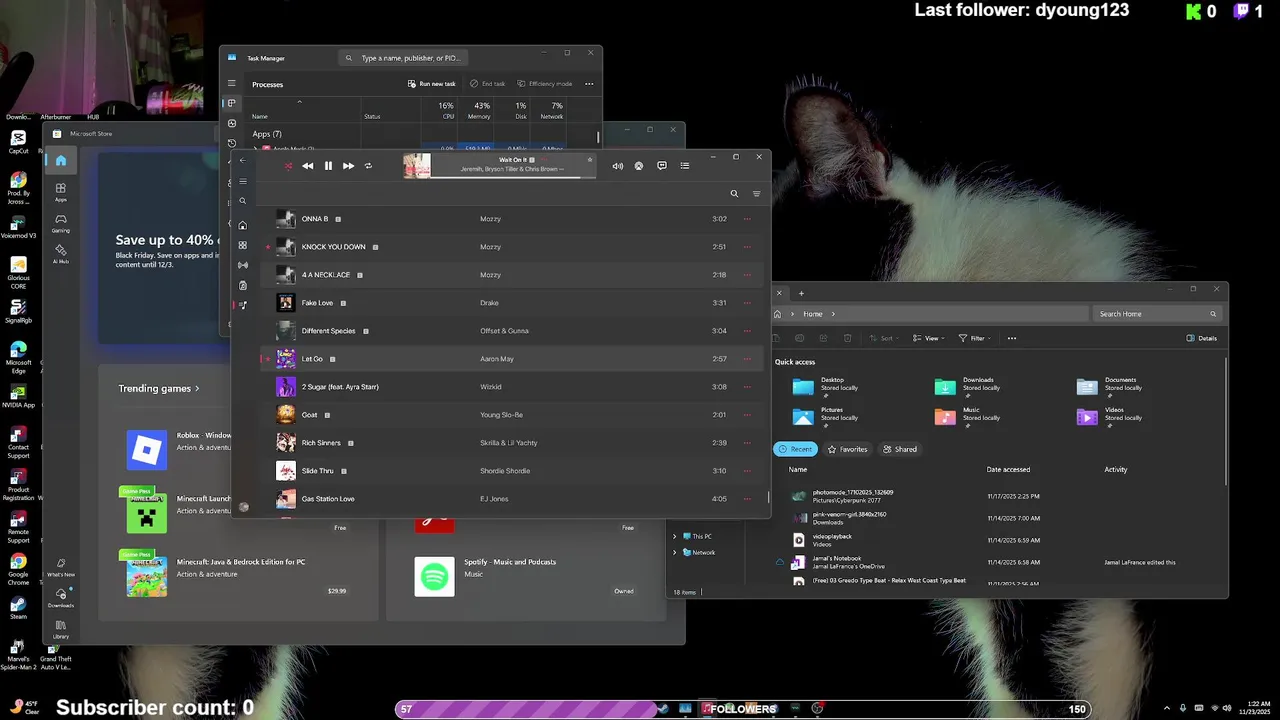Toggle Details pane in File Explorer
This screenshot has height=720, width=1280.
(1201, 338)
